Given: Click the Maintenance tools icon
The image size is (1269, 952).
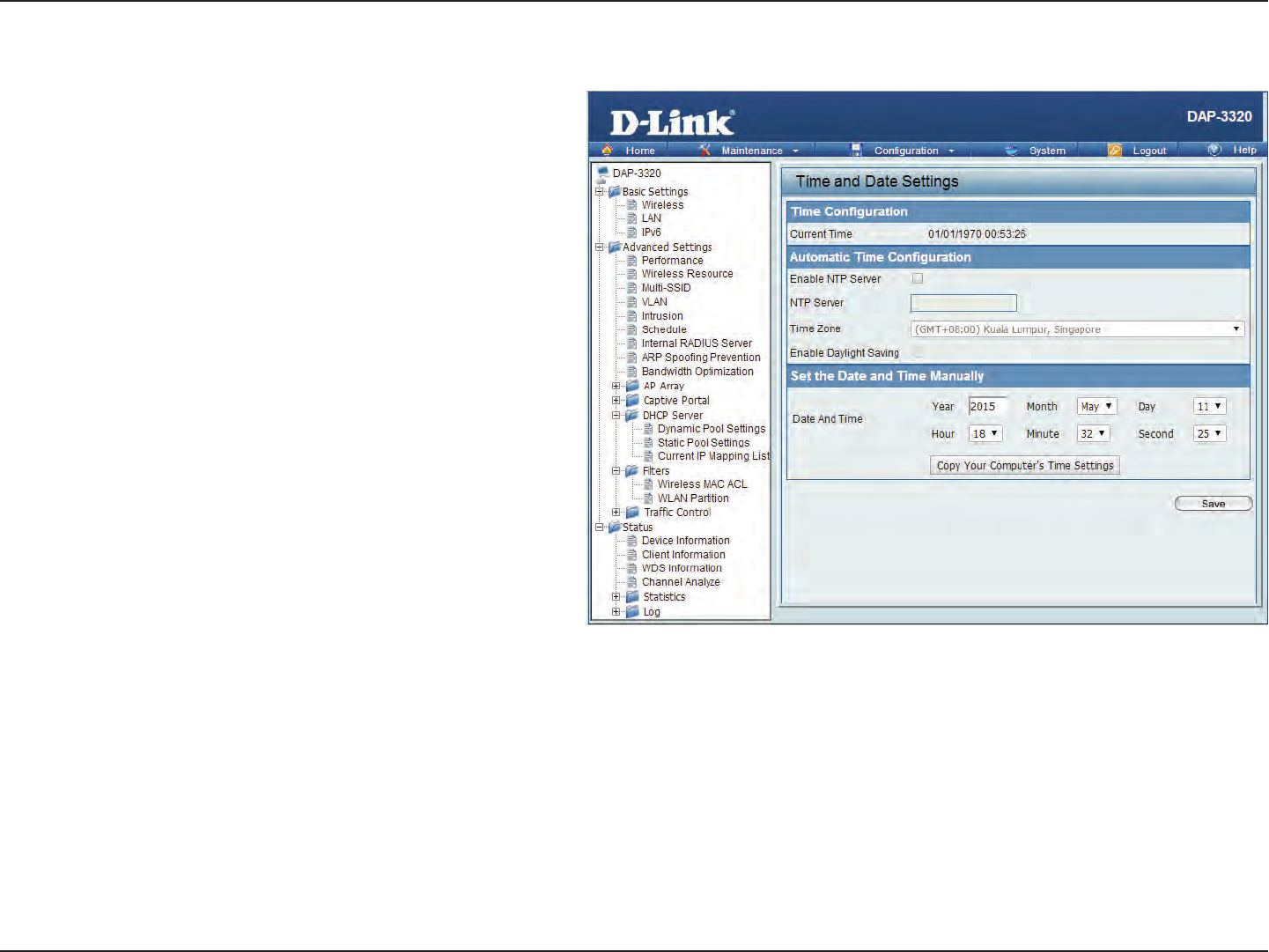Looking at the screenshot, I should tap(705, 150).
